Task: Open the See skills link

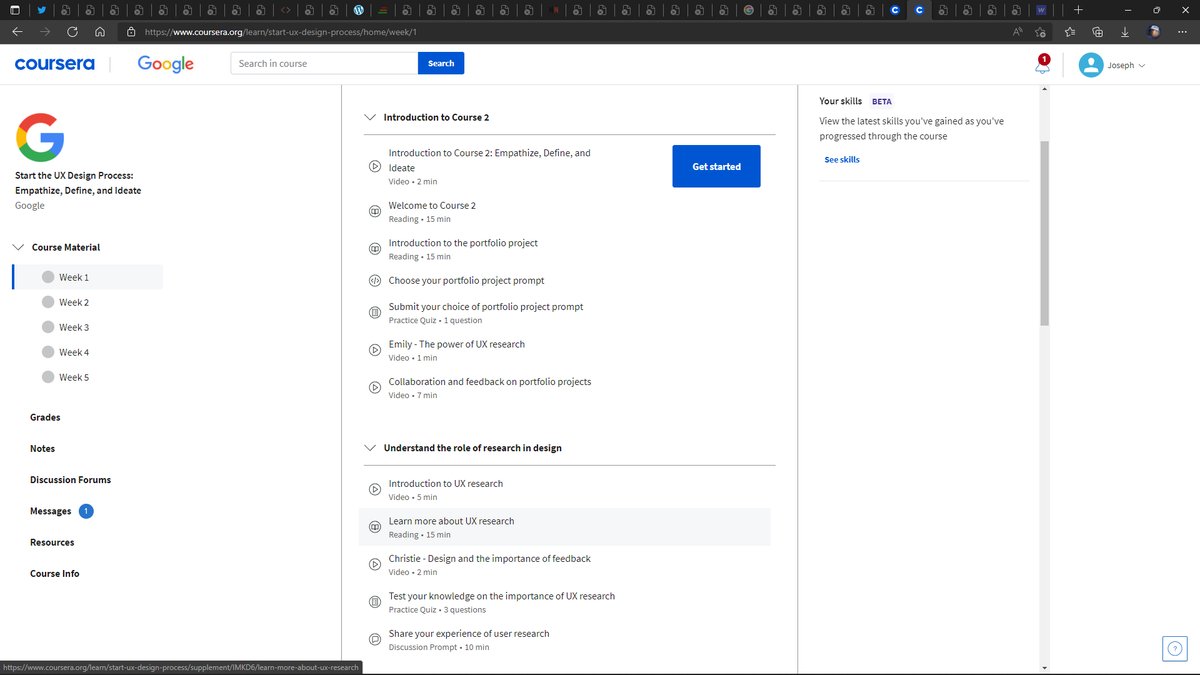Action: [842, 159]
